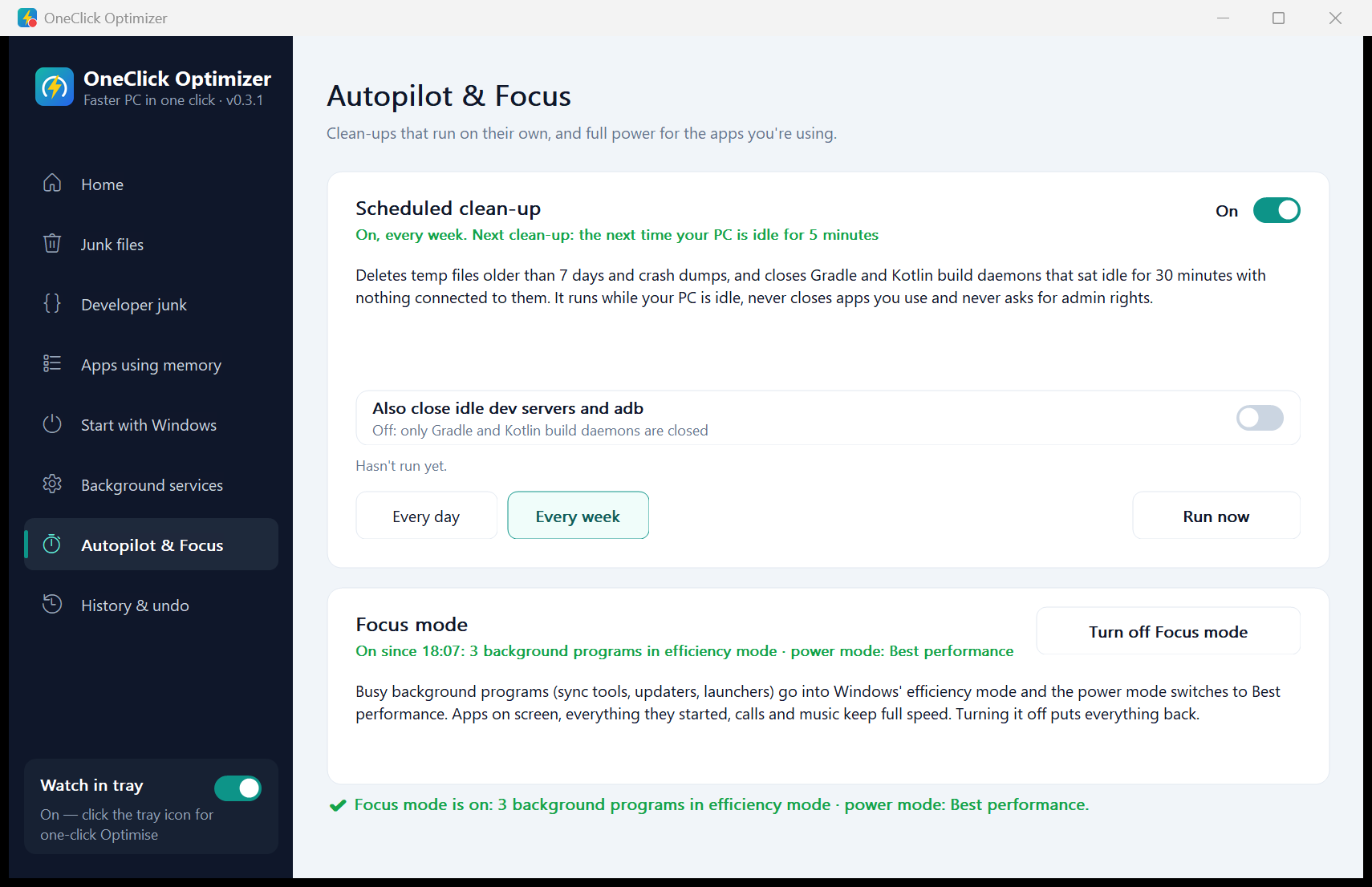Maximize the OneClick Optimizer window
Viewport: 1372px width, 887px height.
[1279, 18]
